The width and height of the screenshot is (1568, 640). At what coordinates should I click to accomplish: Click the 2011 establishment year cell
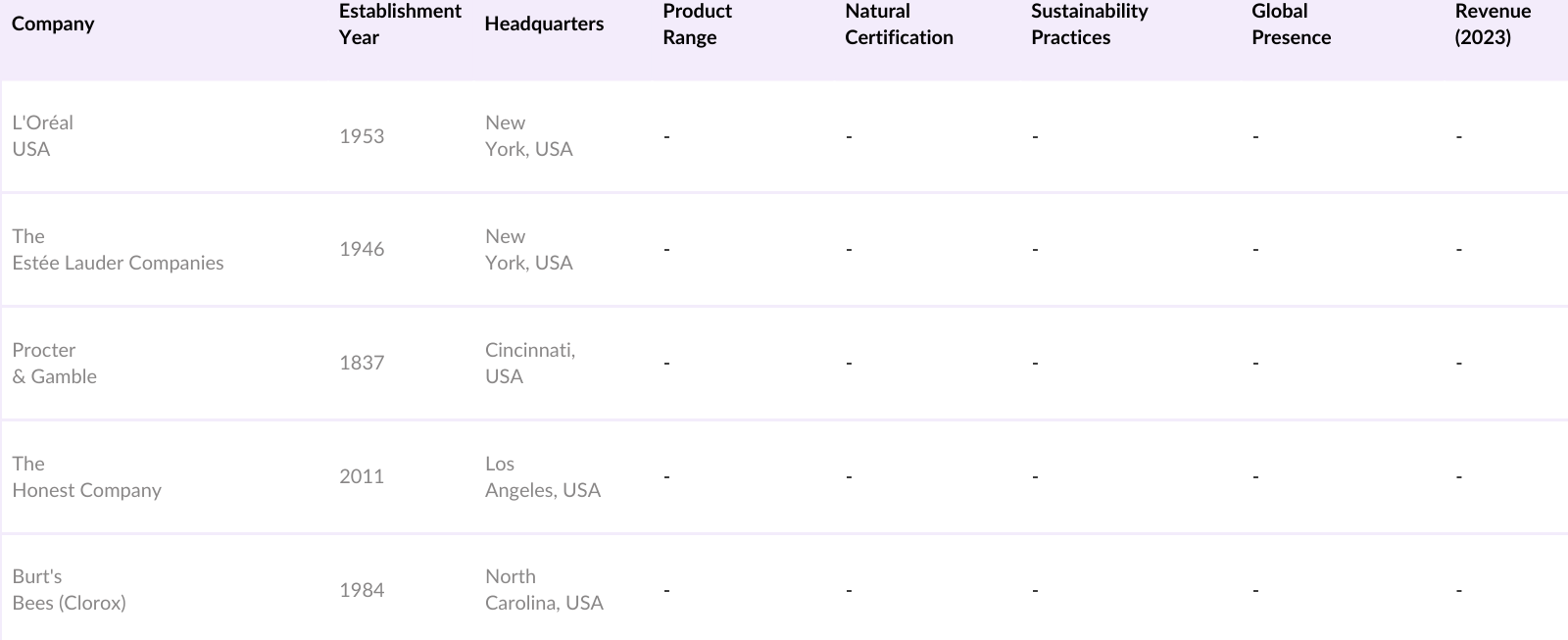click(x=362, y=477)
